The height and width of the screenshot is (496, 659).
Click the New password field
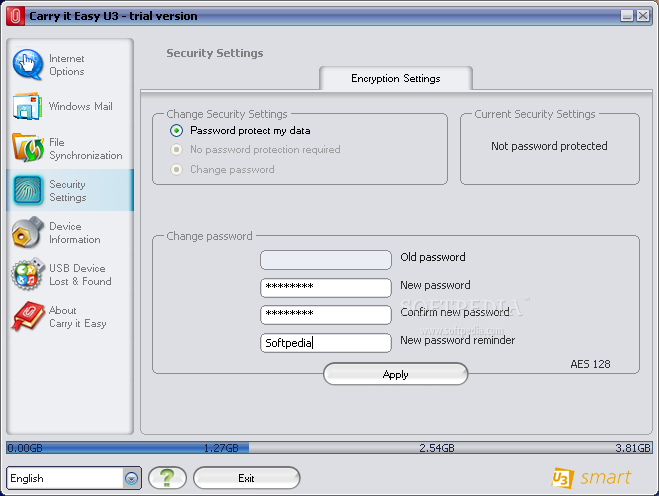(x=326, y=288)
